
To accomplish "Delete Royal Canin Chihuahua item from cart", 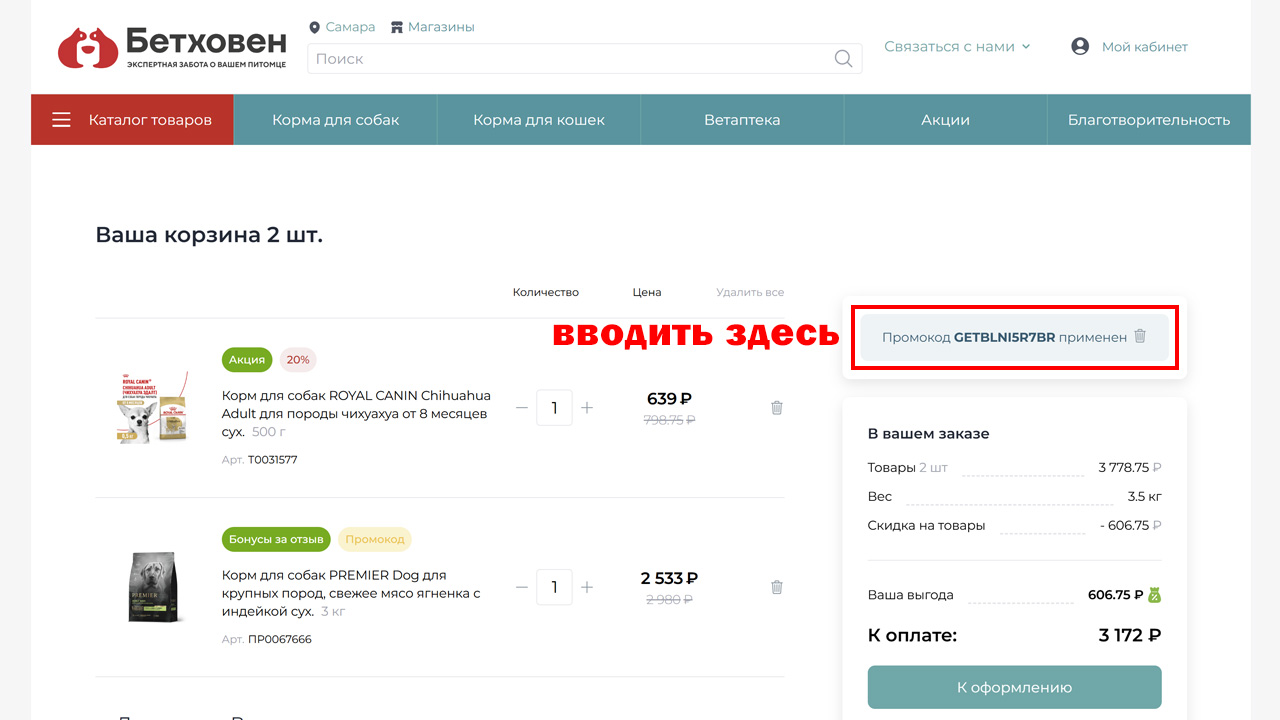I will click(777, 408).
